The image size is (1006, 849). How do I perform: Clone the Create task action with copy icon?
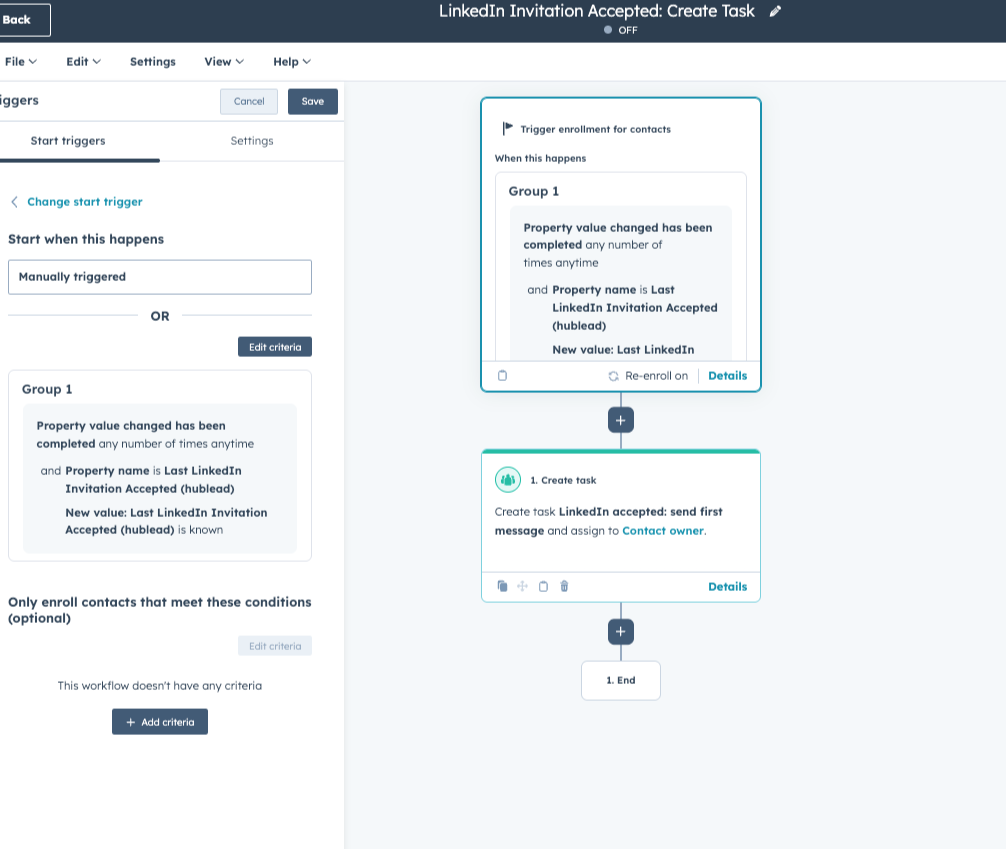(502, 586)
